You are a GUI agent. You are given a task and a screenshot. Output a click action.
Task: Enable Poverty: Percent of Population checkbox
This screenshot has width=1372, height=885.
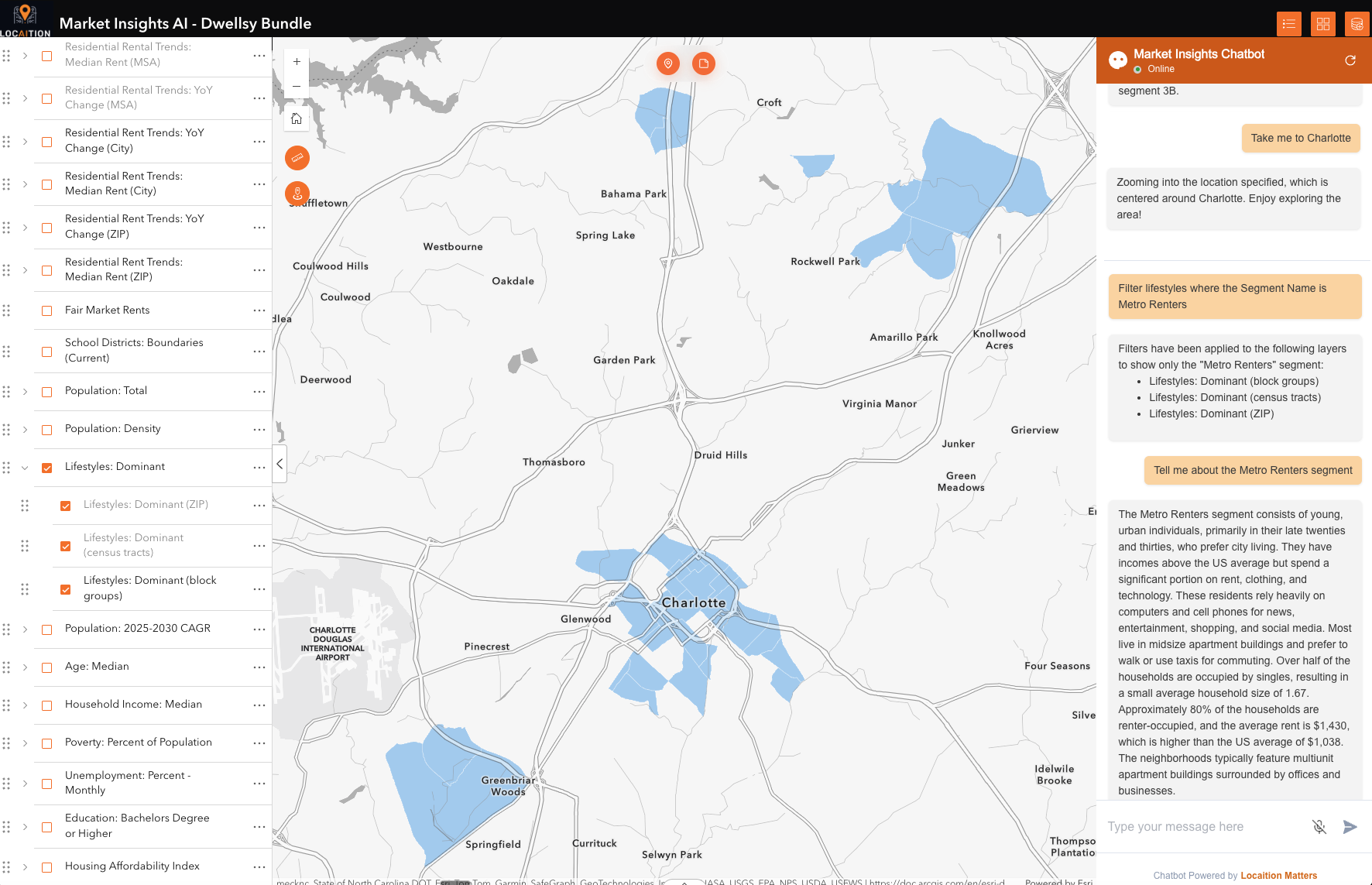tap(47, 743)
